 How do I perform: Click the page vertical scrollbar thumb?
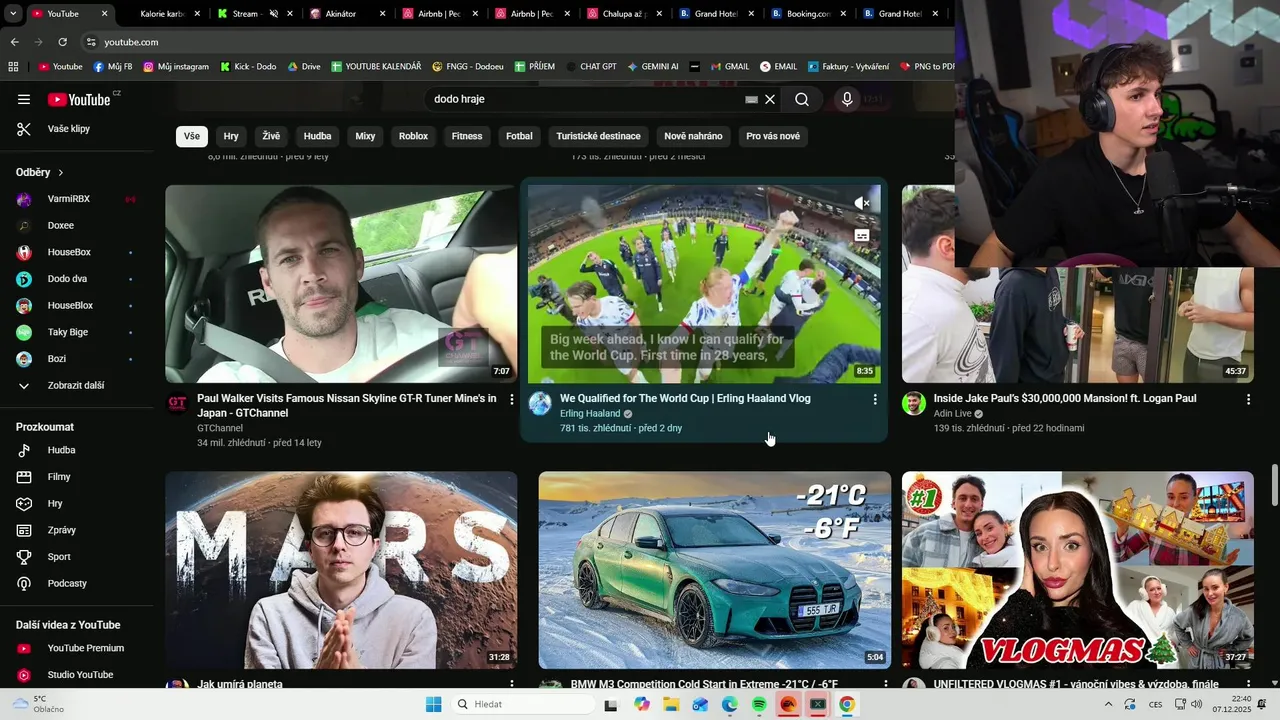[1274, 486]
